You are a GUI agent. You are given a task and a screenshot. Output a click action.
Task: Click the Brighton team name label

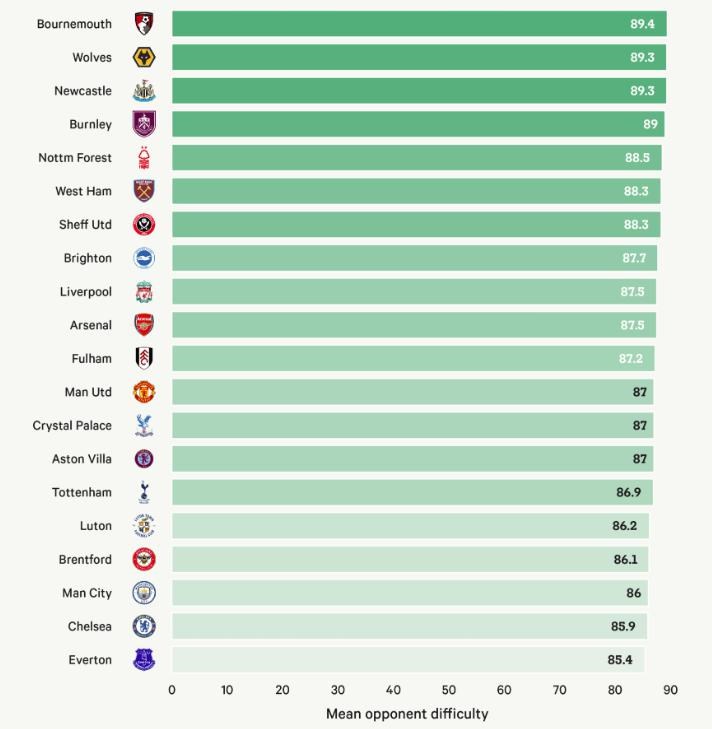[88, 258]
